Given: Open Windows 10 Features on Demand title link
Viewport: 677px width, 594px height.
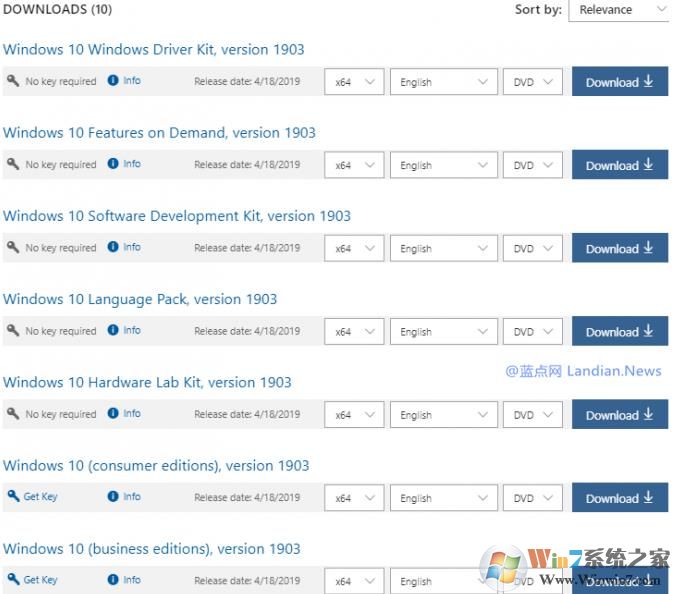Looking at the screenshot, I should coord(159,133).
